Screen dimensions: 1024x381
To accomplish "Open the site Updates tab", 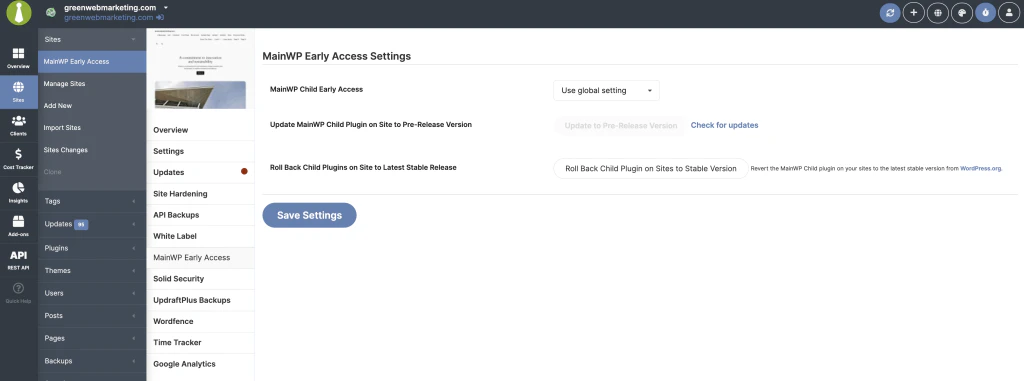I will 200,173.
